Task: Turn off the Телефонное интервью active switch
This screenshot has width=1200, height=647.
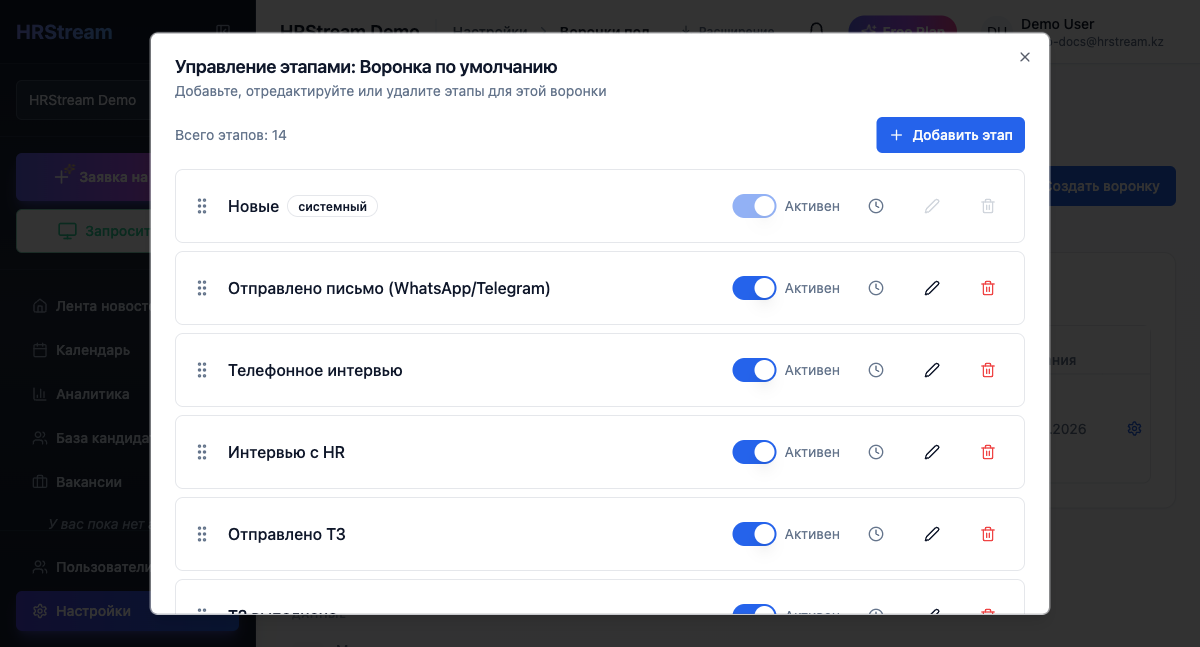Action: (x=754, y=370)
